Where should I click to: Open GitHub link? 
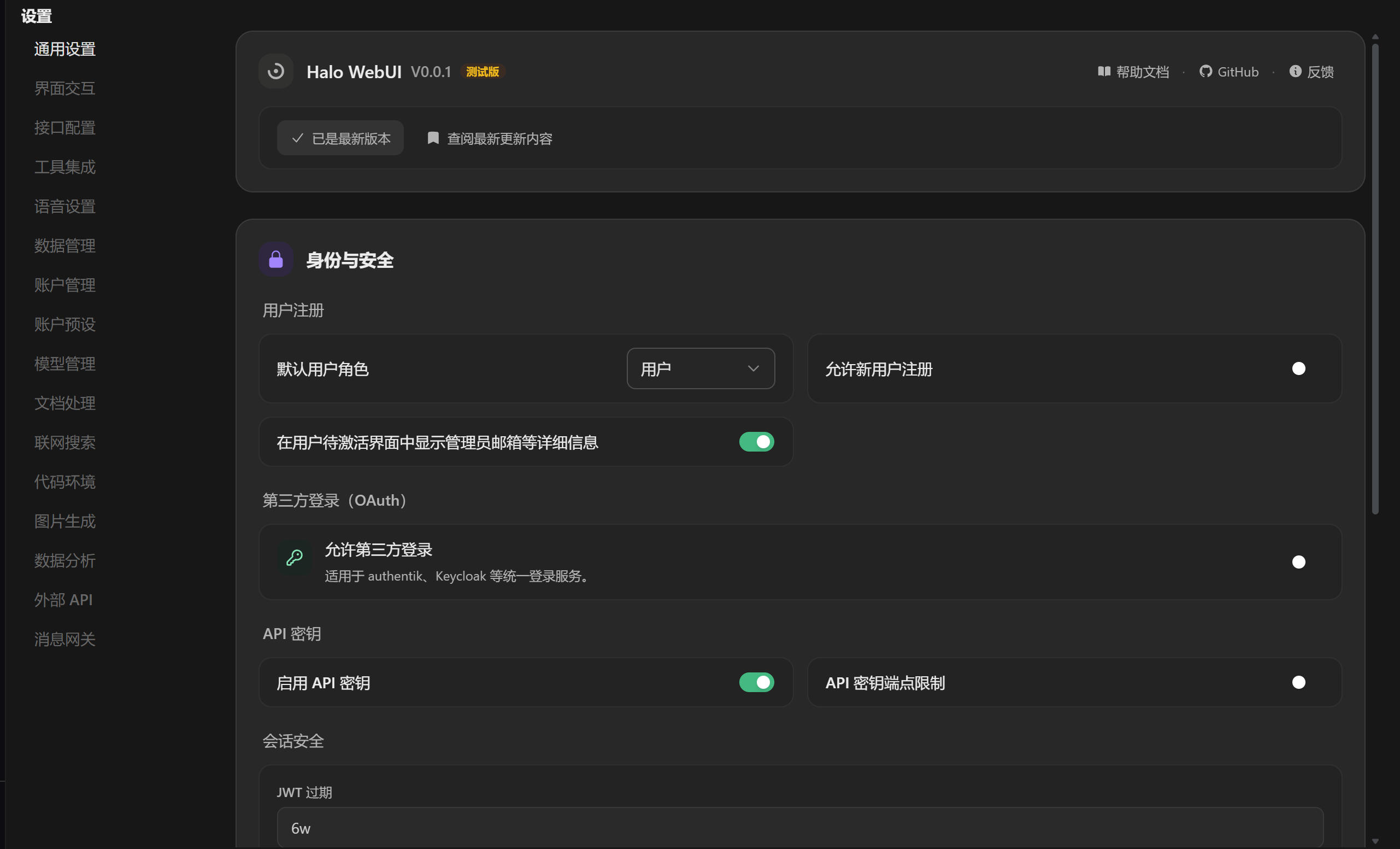1229,72
